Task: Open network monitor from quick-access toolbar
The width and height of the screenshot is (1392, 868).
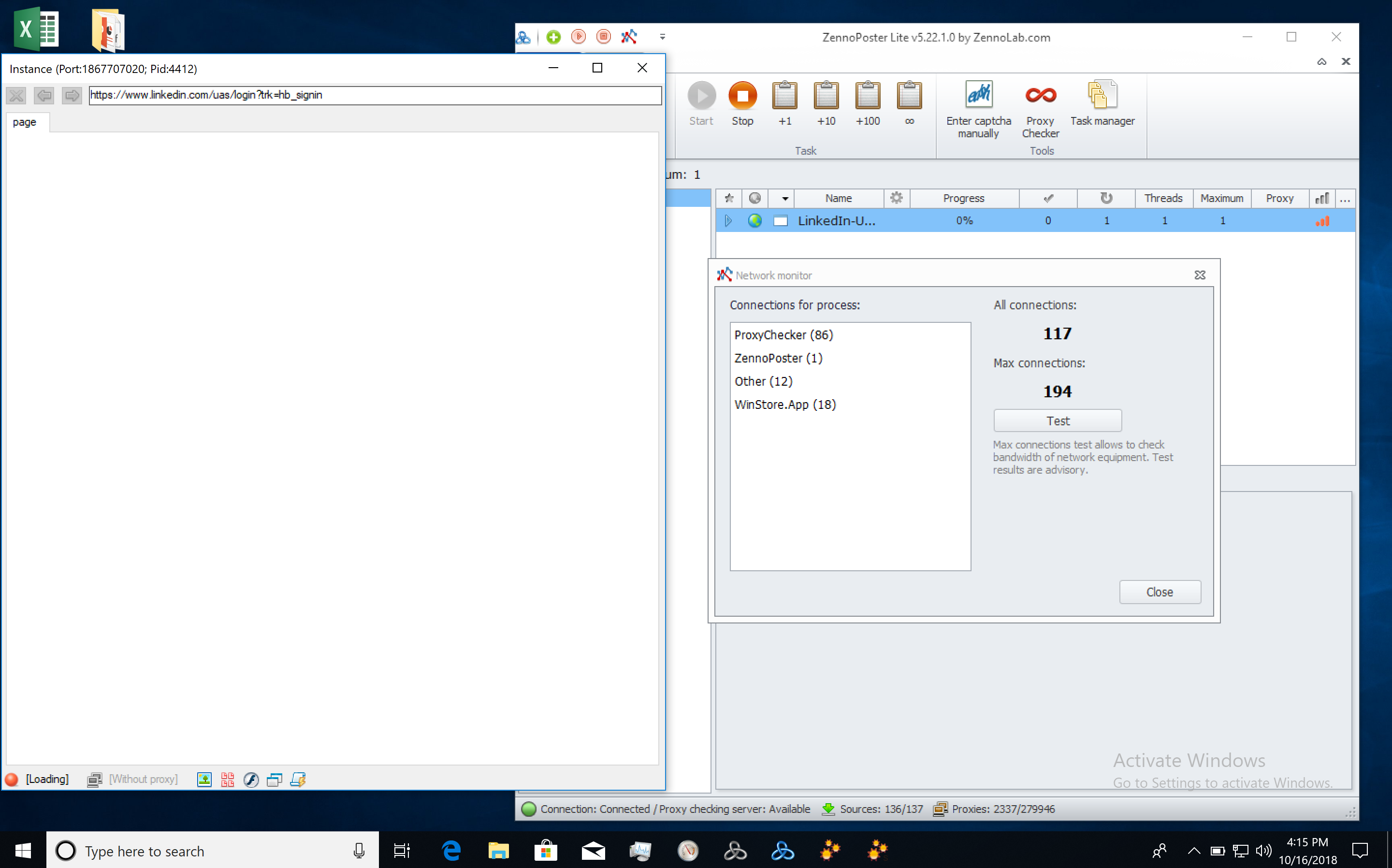Action: point(629,37)
